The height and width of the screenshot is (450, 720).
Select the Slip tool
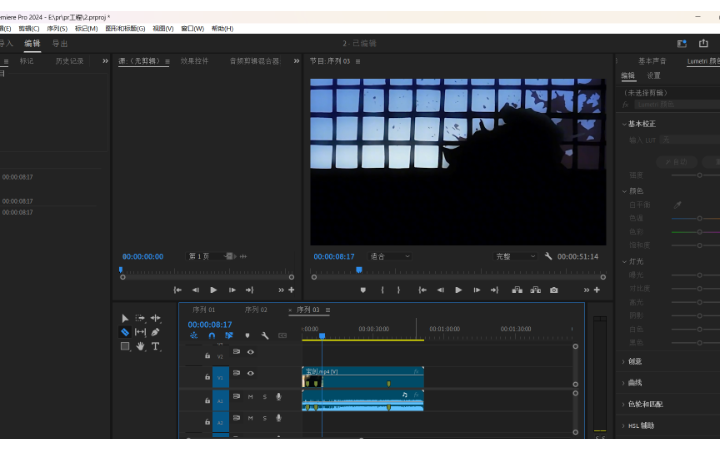(x=140, y=332)
